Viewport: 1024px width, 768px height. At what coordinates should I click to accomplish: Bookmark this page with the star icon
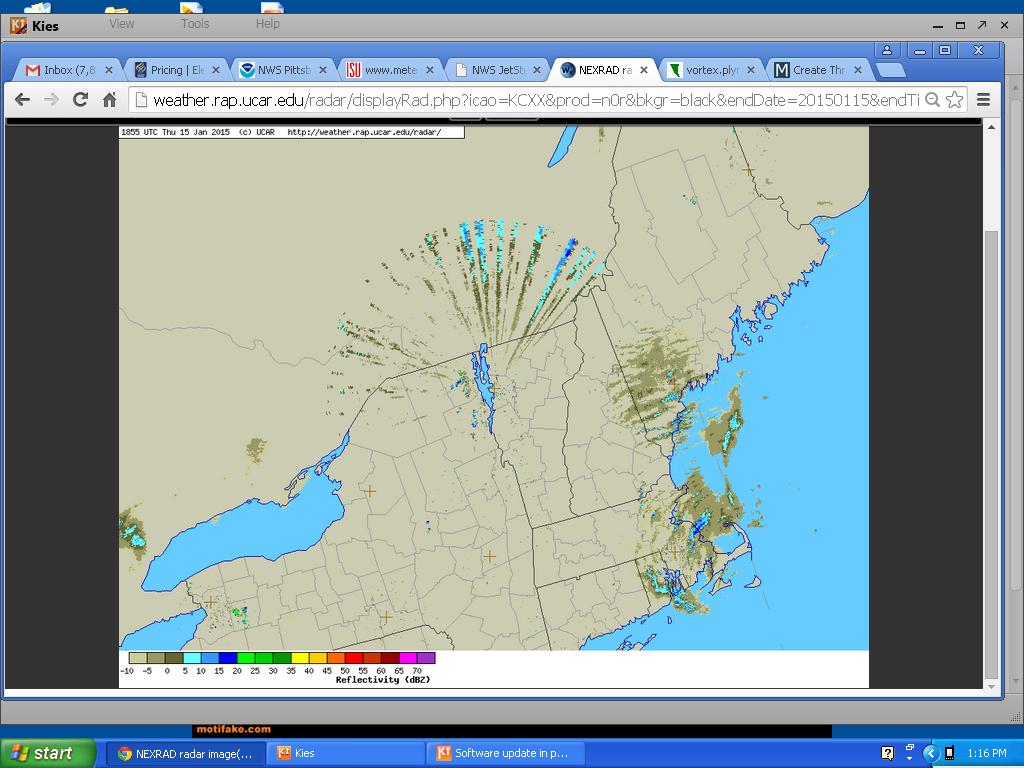(x=954, y=99)
